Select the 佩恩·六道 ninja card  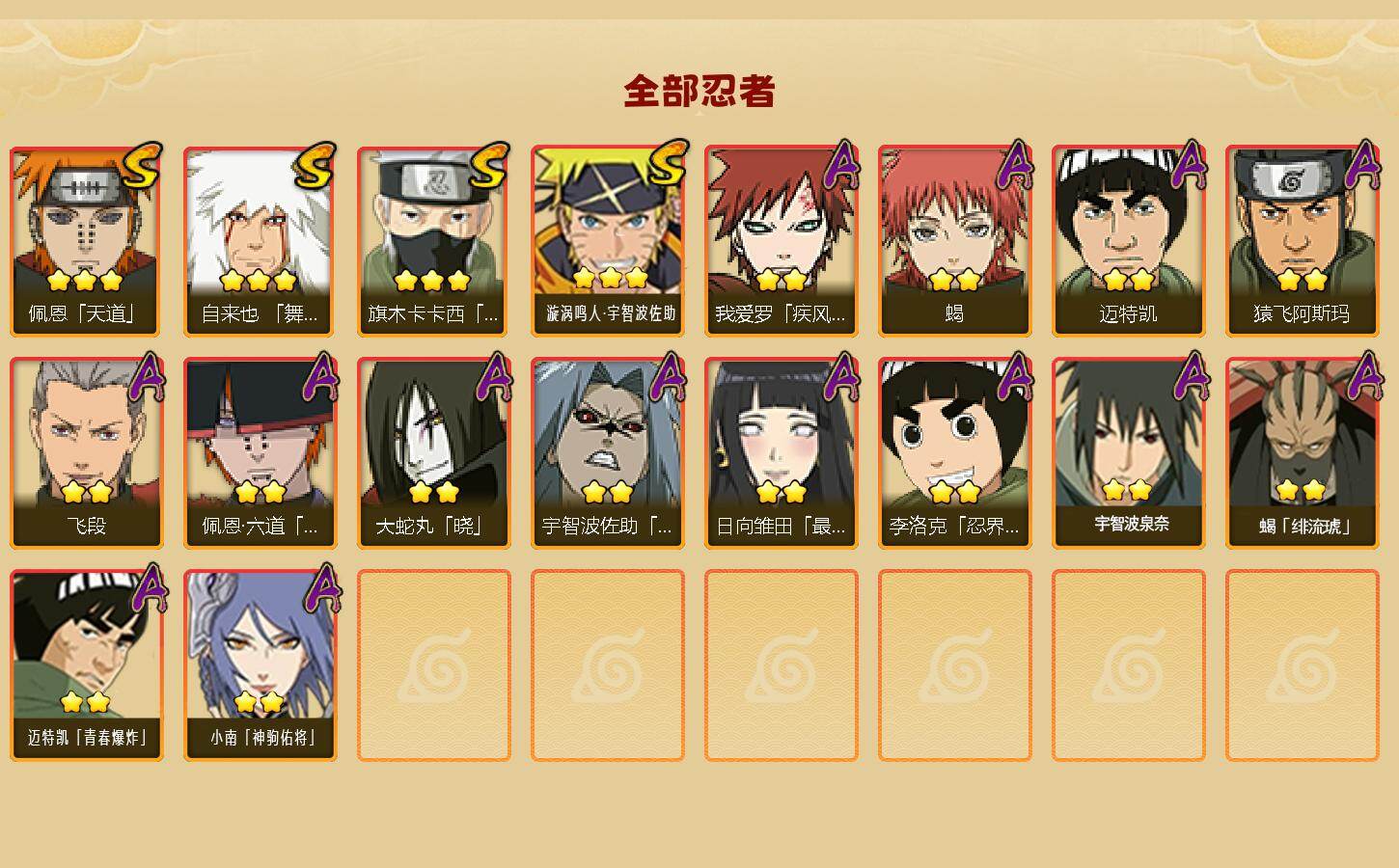click(260, 453)
